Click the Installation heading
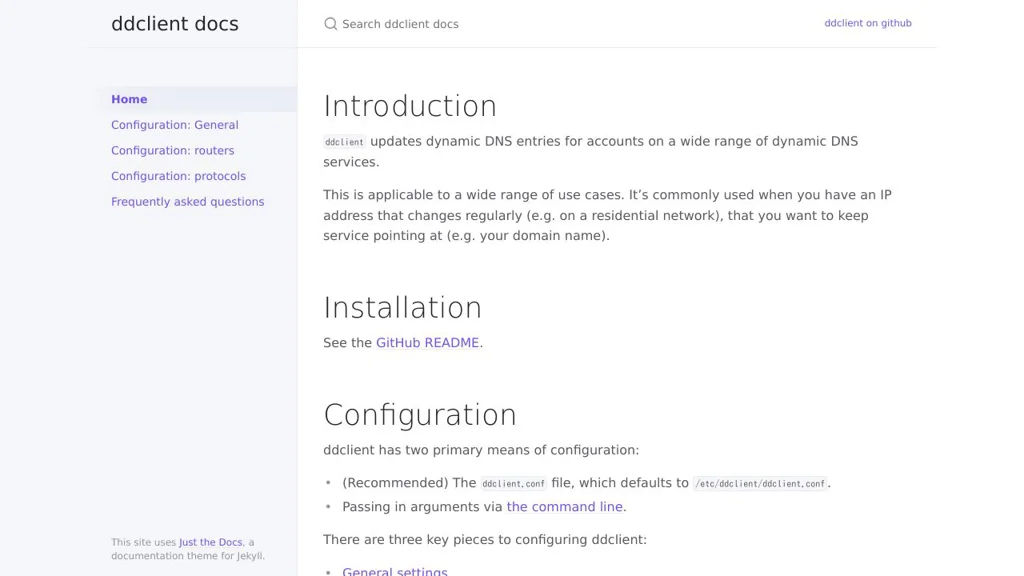This screenshot has height=576, width=1024. tap(402, 307)
